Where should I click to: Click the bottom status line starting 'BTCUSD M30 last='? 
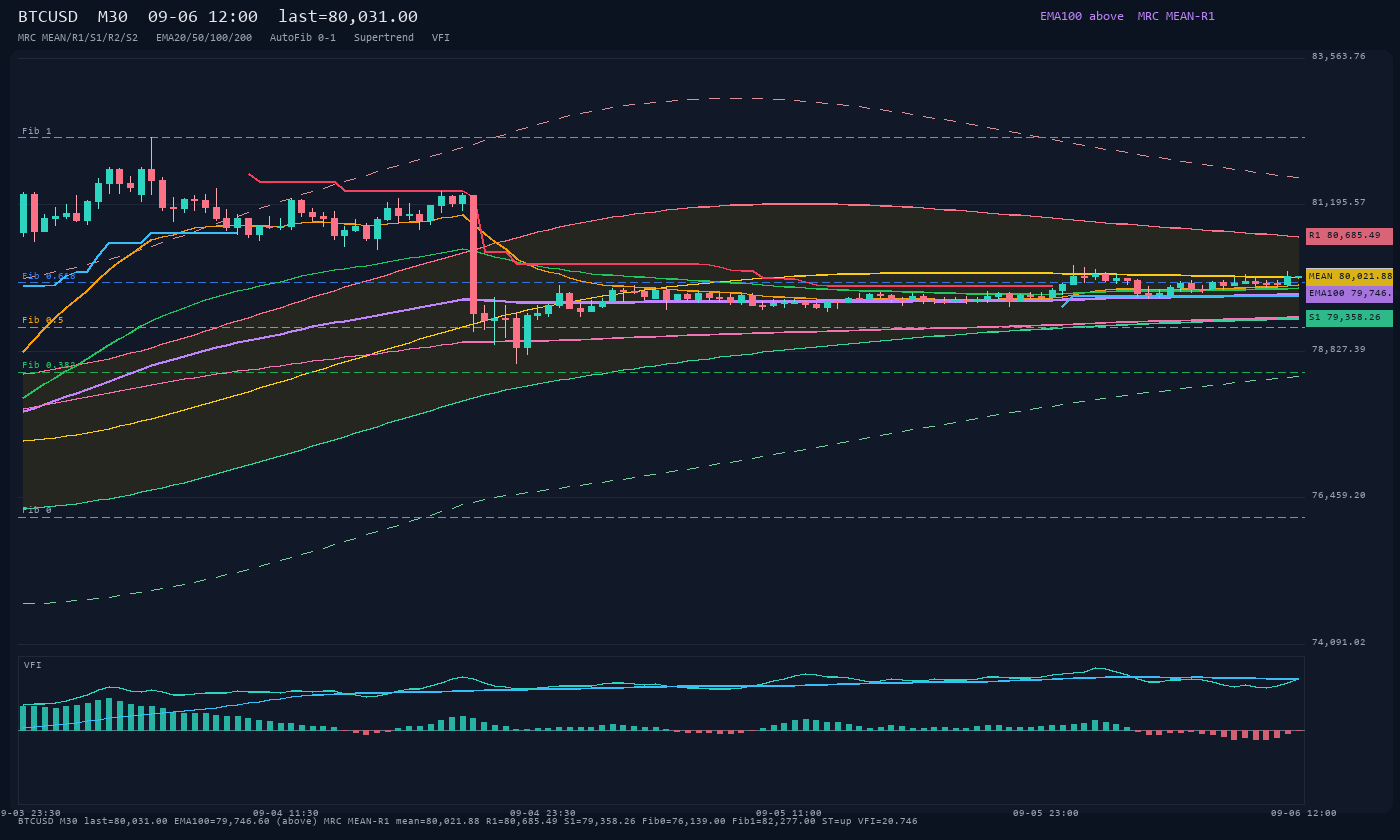tap(468, 821)
